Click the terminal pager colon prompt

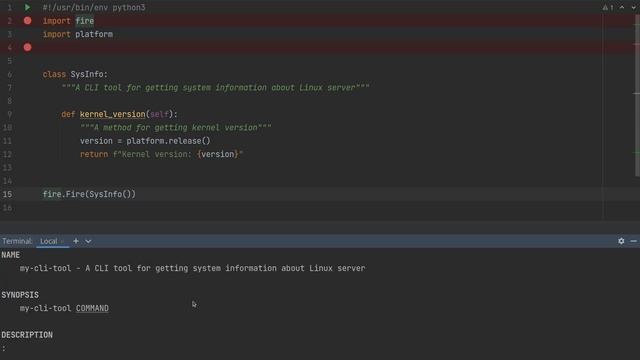4,349
